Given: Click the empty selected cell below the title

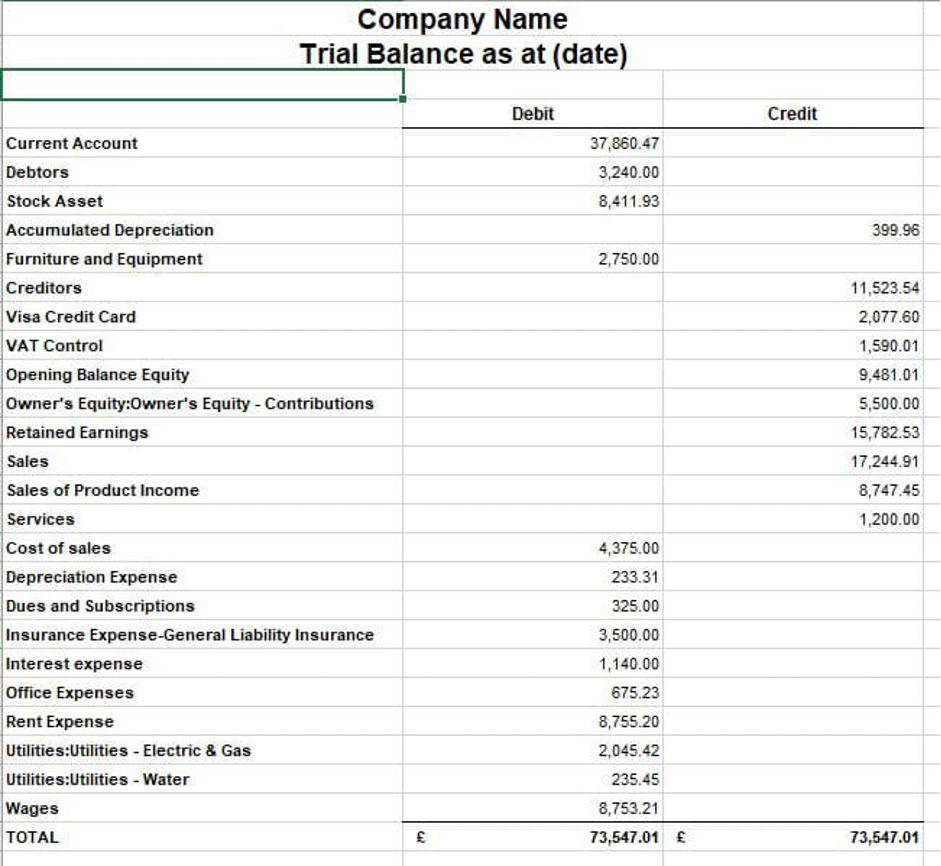Looking at the screenshot, I should (x=201, y=85).
